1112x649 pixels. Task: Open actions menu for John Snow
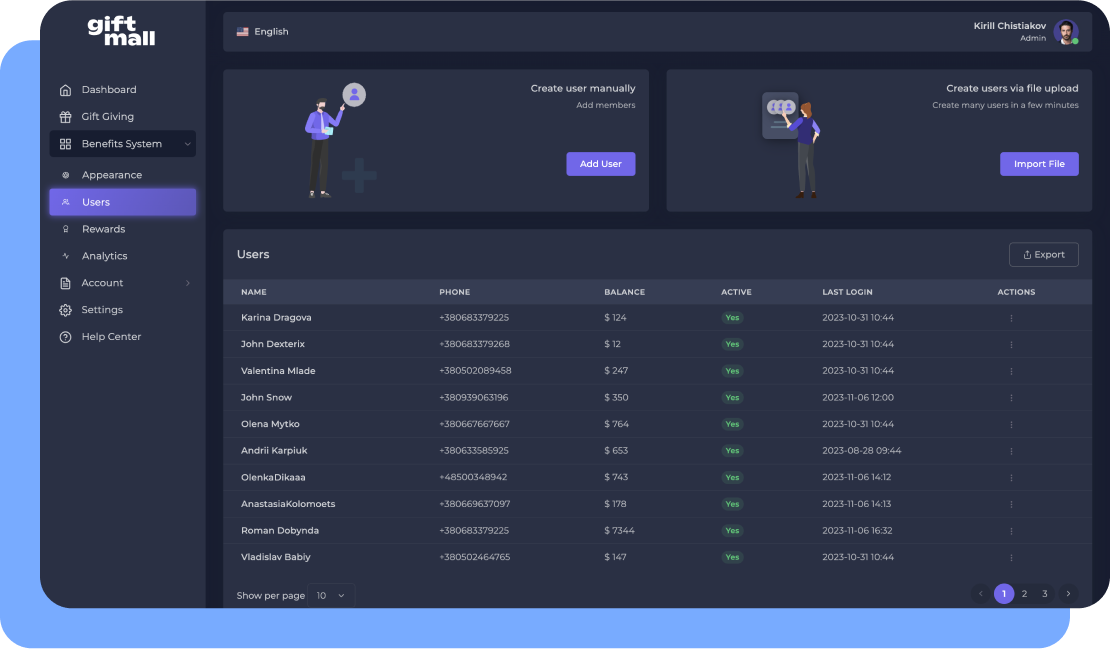point(1011,398)
